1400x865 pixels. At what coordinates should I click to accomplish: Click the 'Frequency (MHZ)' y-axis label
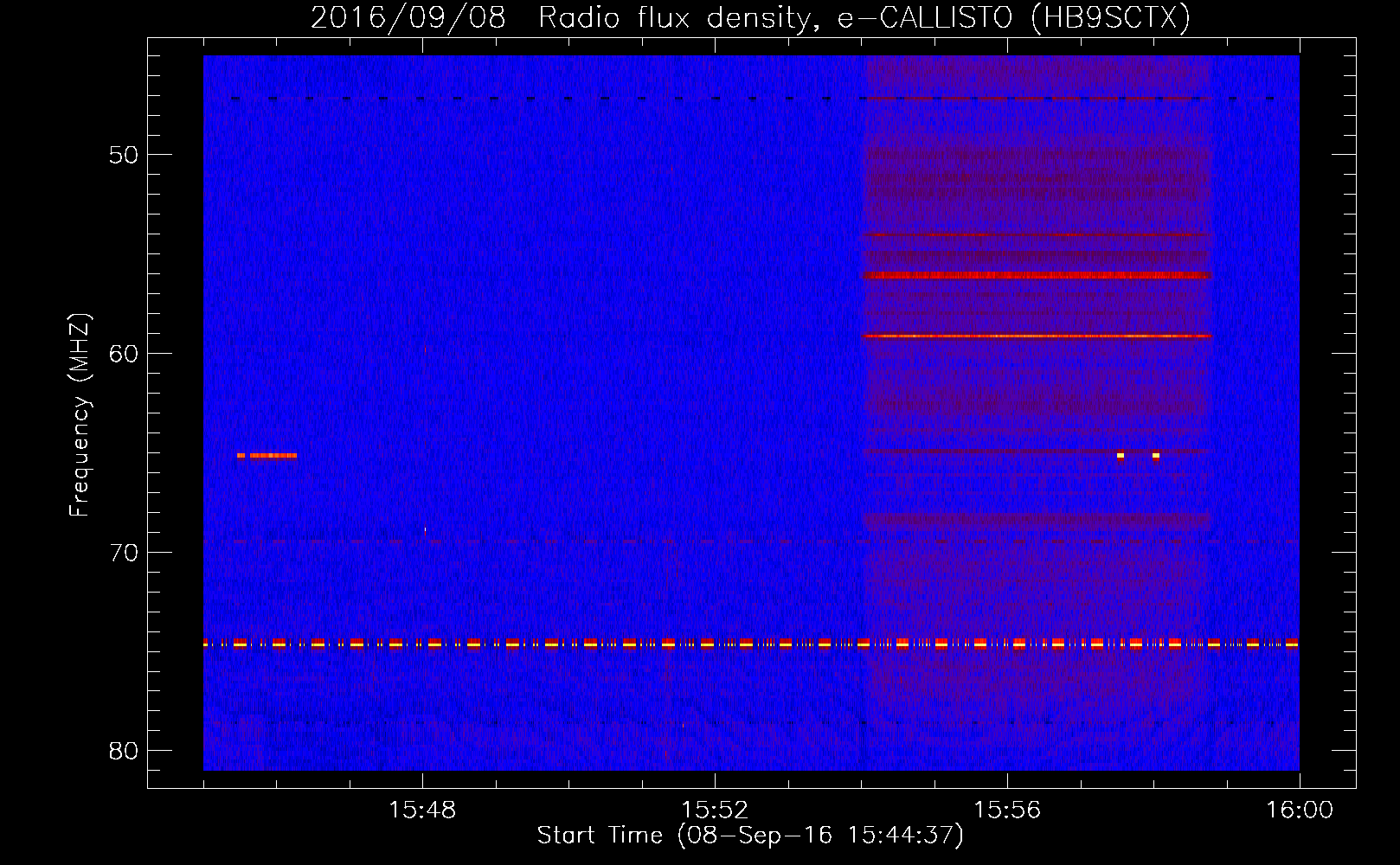[x=80, y=415]
